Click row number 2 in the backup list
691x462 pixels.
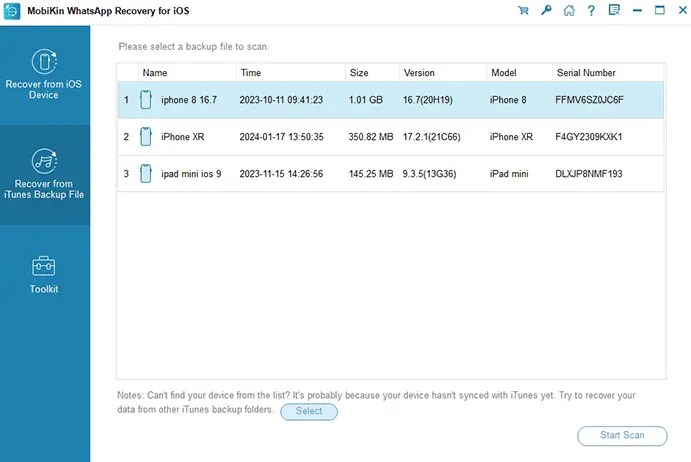(126, 137)
